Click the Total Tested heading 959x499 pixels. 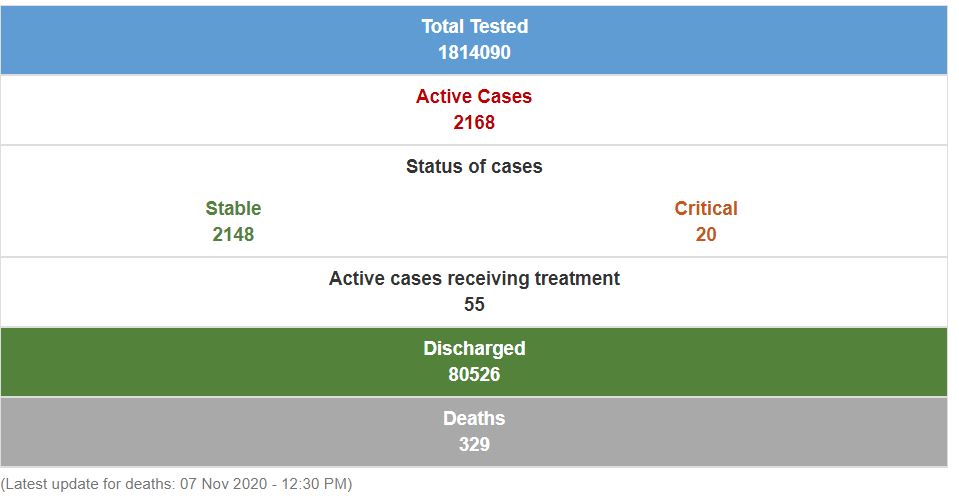[x=474, y=27]
